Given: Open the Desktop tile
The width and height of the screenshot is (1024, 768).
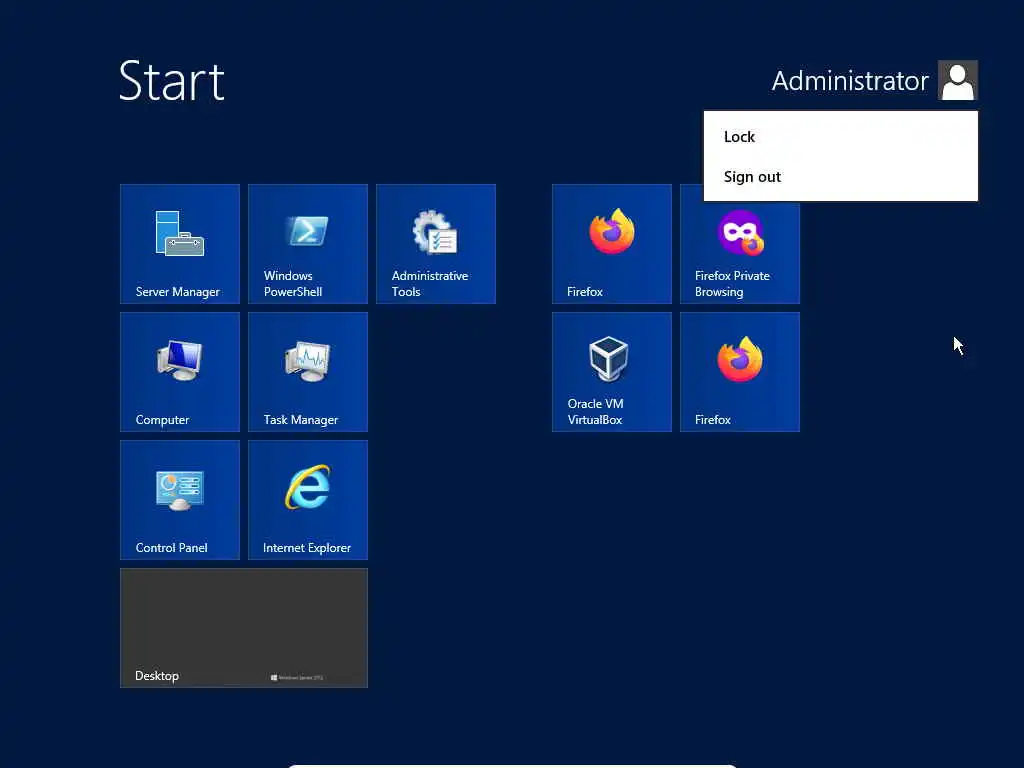Looking at the screenshot, I should 244,628.
